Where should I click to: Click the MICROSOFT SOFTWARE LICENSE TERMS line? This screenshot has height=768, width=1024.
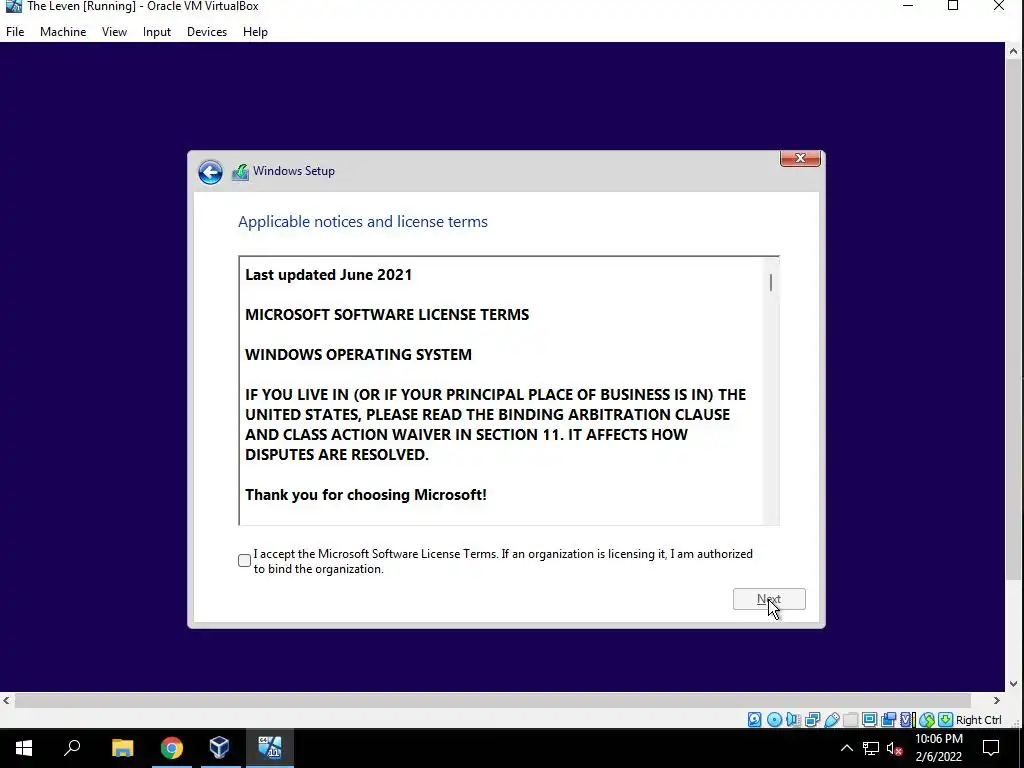tap(387, 315)
